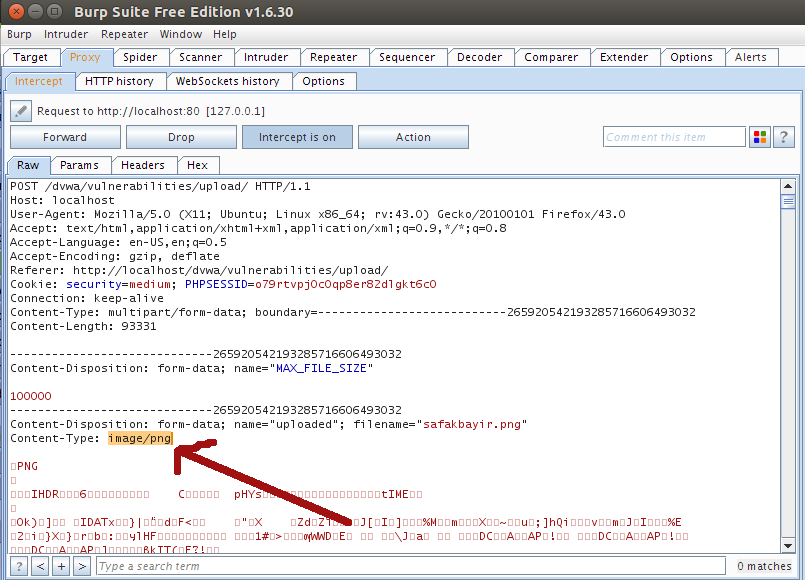Click the highlighted image/png content type
Image resolution: width=805 pixels, height=580 pixels.
pyautogui.click(x=140, y=438)
